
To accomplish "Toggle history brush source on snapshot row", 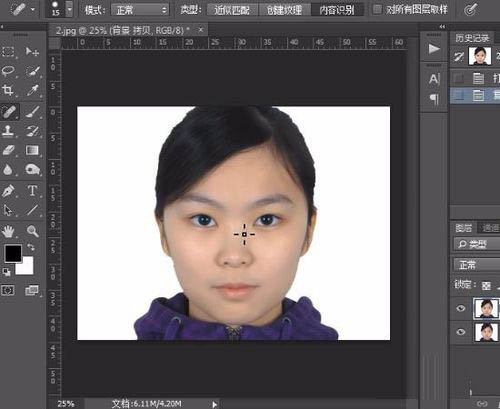I will click(x=459, y=57).
